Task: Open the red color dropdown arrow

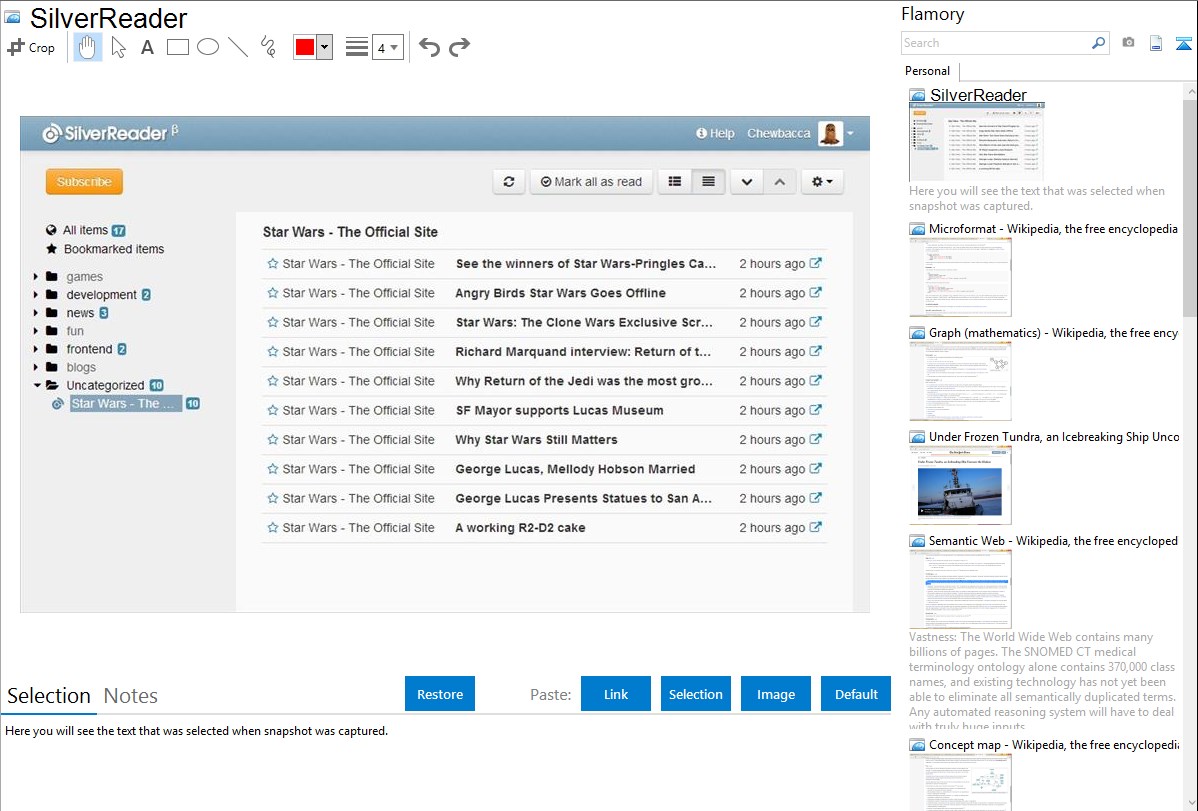Action: tap(324, 47)
